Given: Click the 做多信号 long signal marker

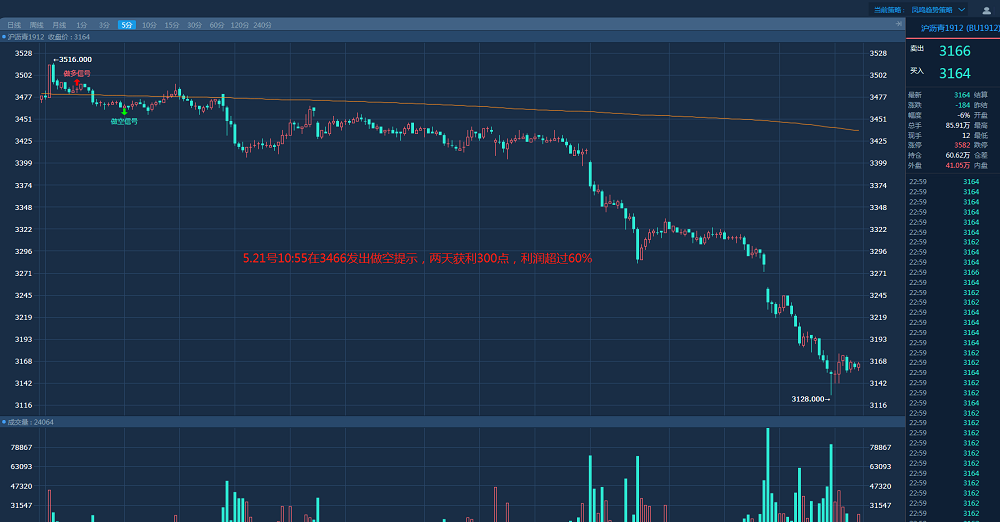Looking at the screenshot, I should (77, 74).
